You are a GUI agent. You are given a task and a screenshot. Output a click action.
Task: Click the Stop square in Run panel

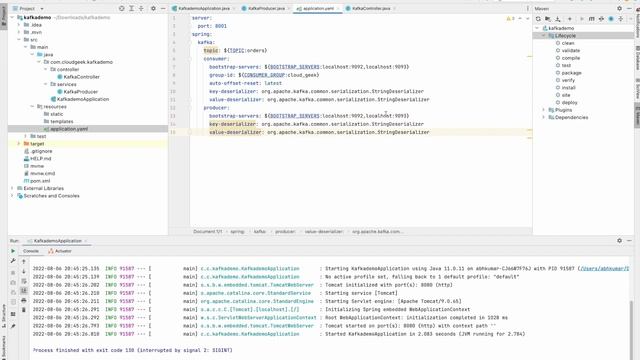point(13,272)
